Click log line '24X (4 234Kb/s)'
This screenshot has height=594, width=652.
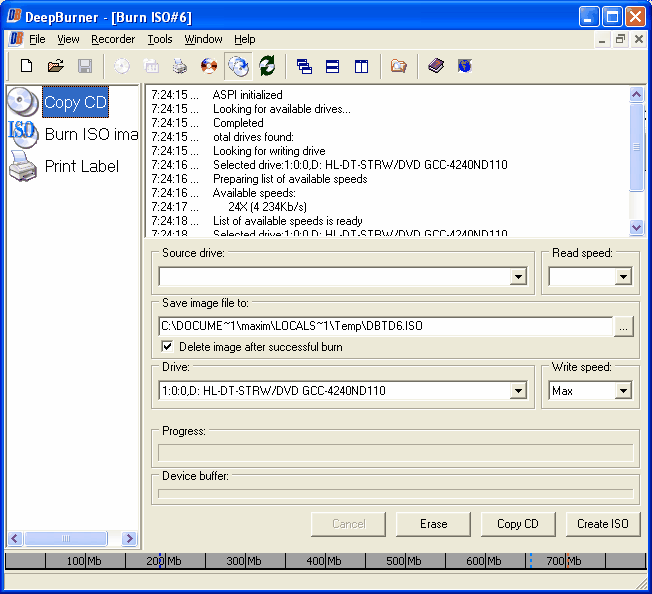click(267, 207)
